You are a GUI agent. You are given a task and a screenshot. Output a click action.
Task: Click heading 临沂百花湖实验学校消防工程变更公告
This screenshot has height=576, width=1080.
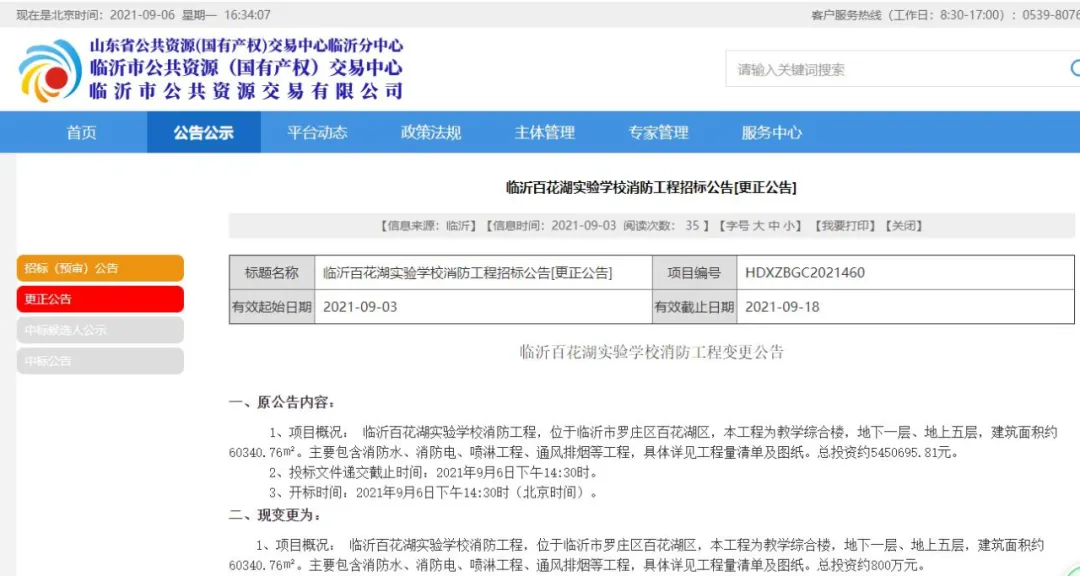tap(652, 352)
